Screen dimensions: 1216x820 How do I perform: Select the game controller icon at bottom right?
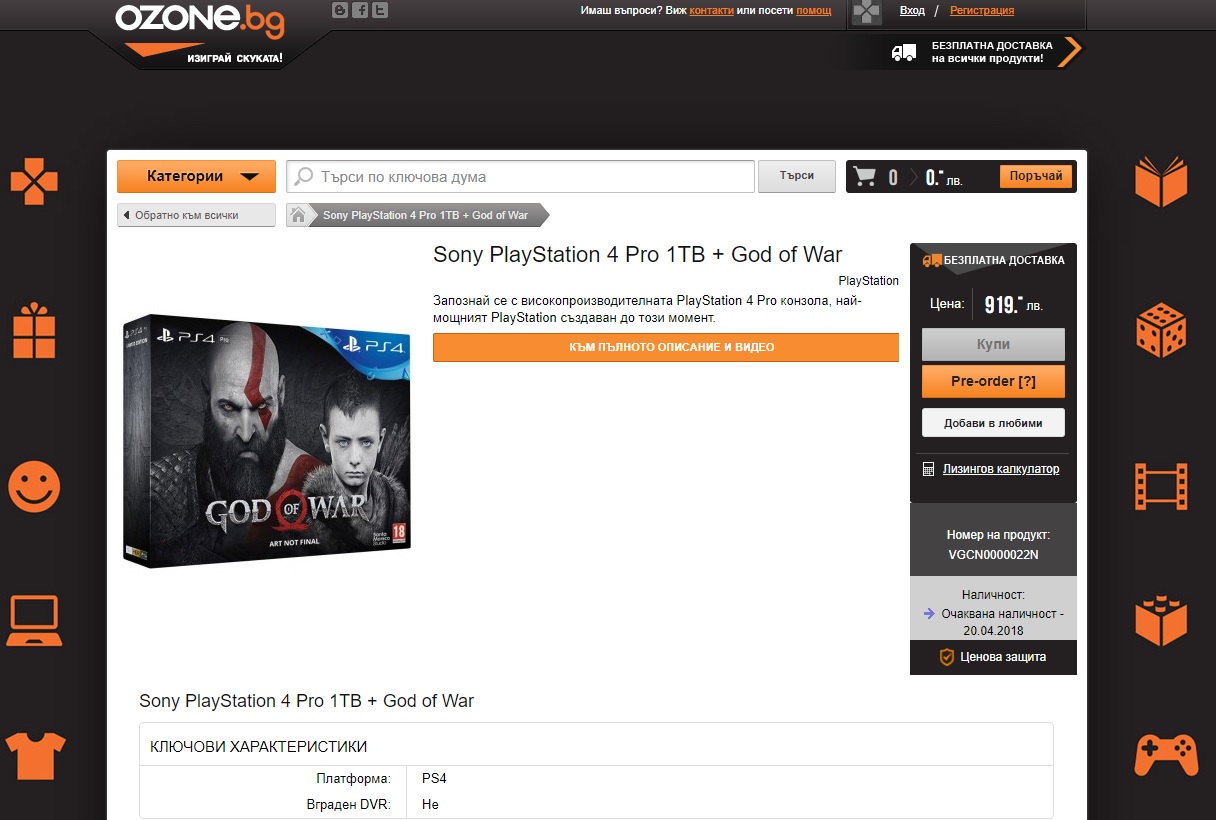[x=1166, y=756]
